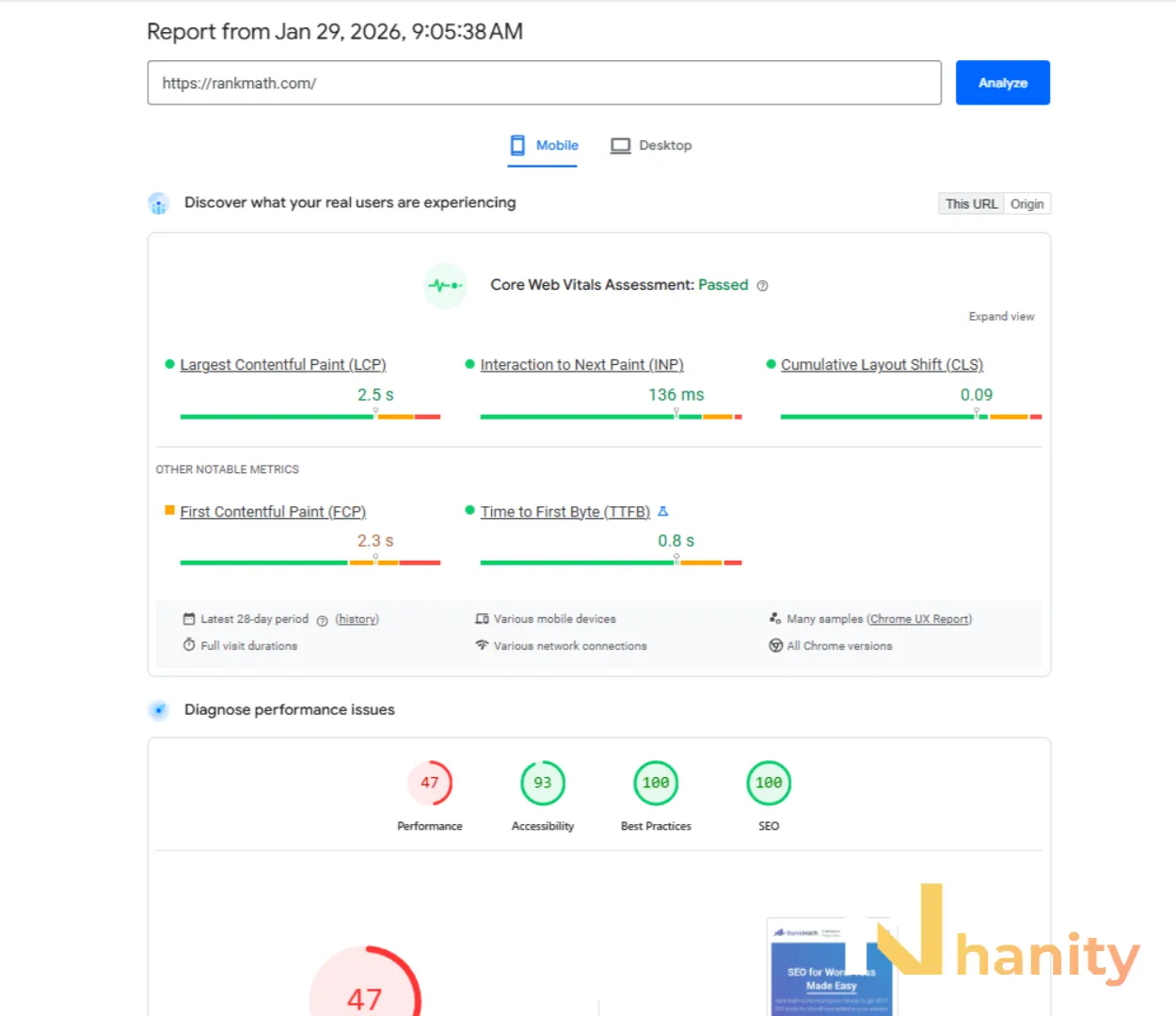The height and width of the screenshot is (1016, 1176).
Task: Click the Core Web Vitals pulse icon
Action: (x=445, y=285)
